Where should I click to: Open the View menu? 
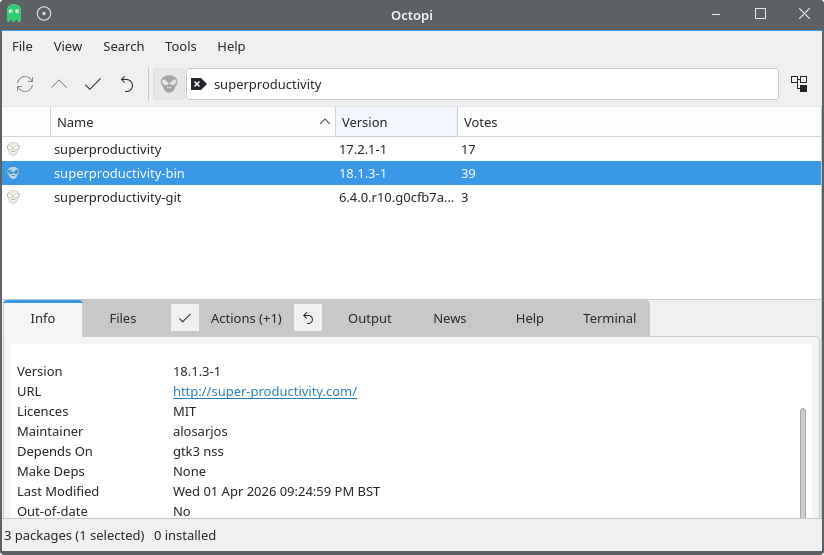(x=68, y=46)
